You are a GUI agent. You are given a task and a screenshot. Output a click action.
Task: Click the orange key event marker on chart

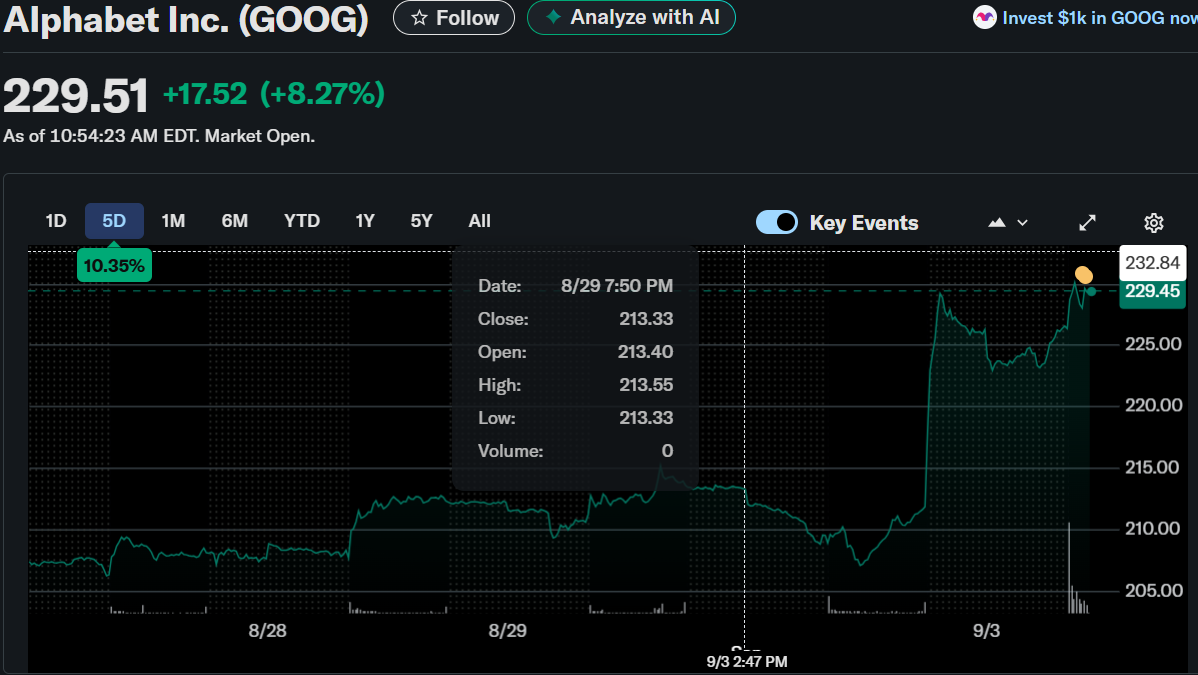pyautogui.click(x=1083, y=274)
